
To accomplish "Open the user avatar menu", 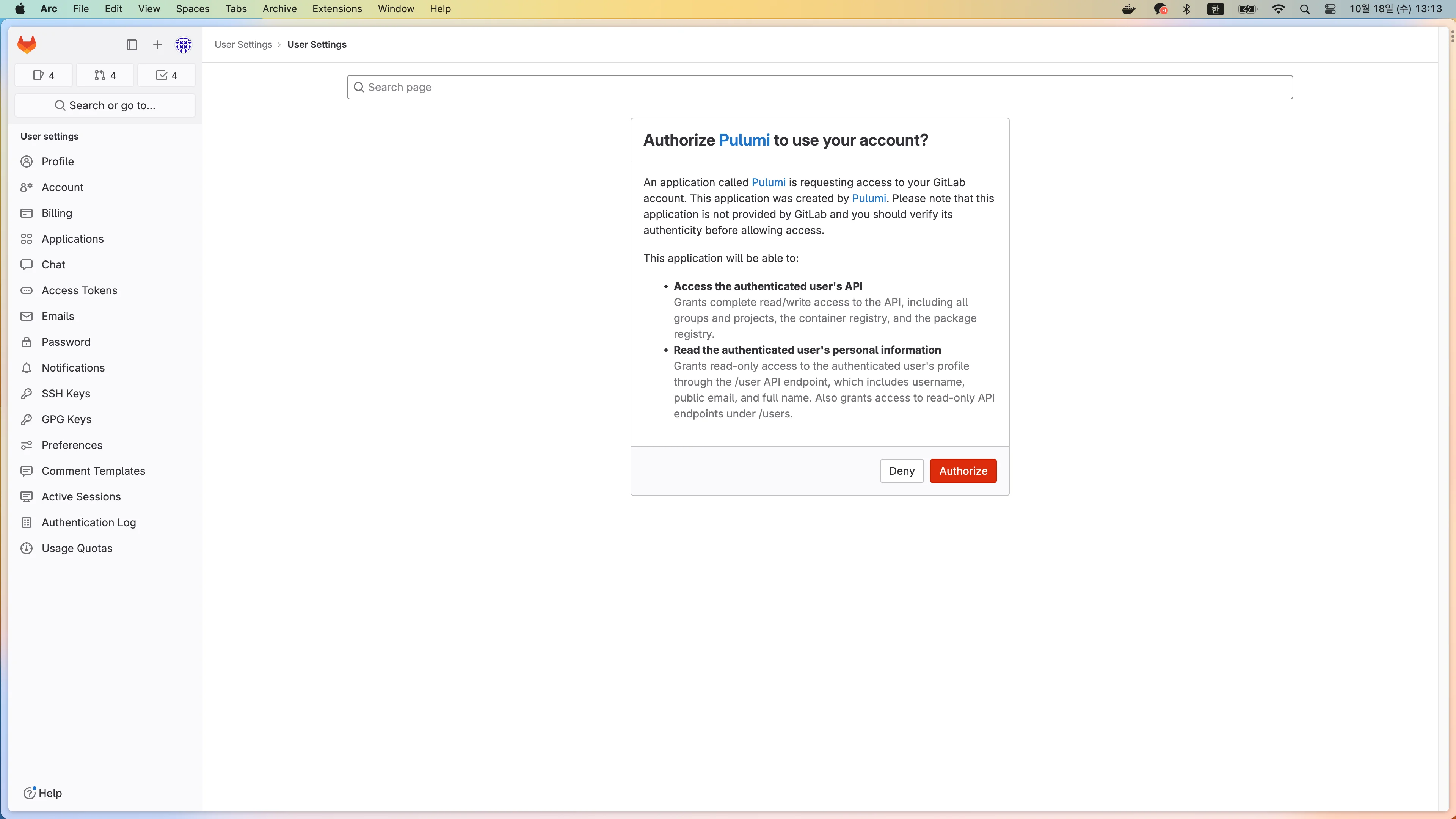I will click(183, 45).
